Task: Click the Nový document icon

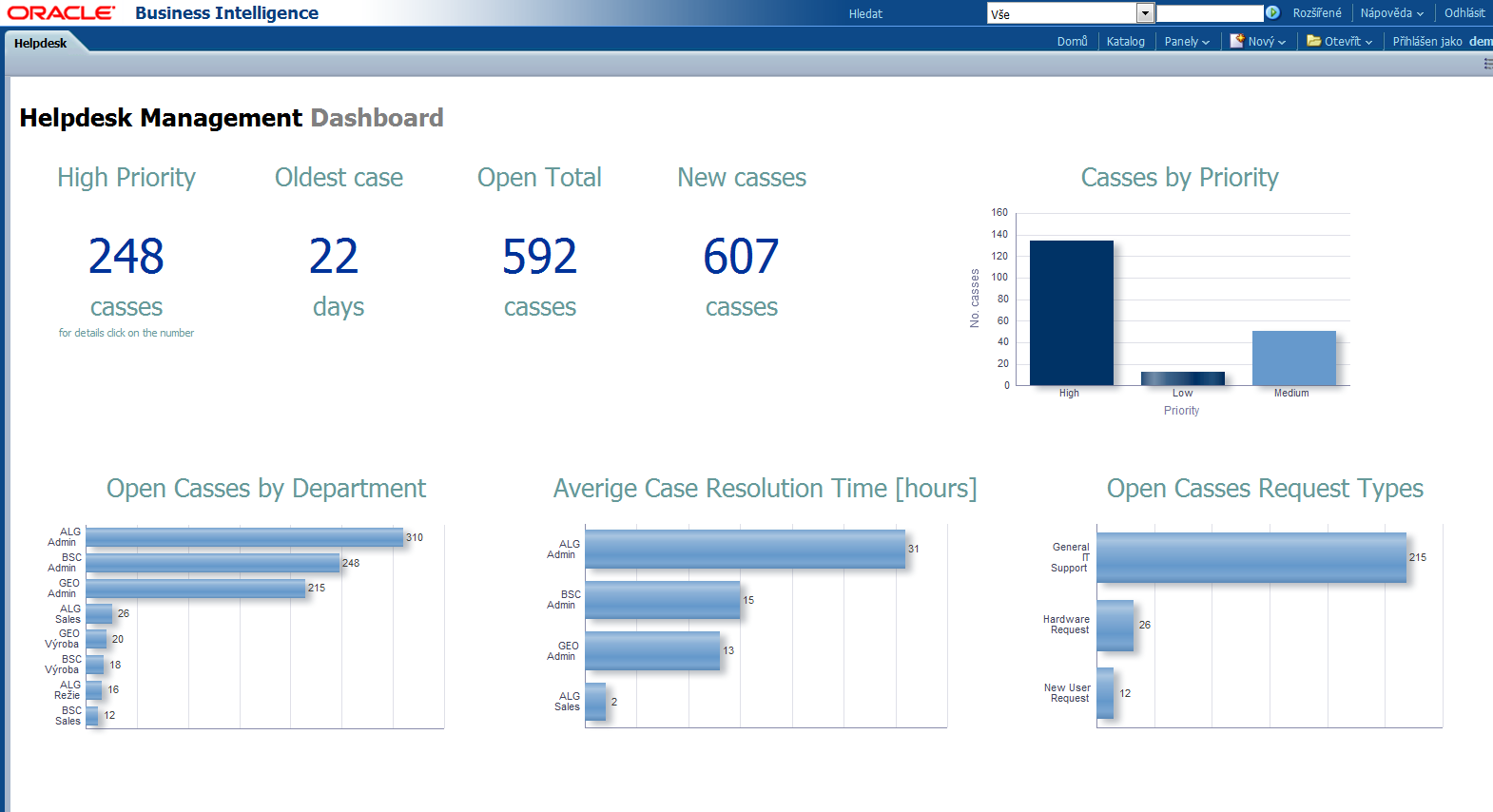Action: point(1237,41)
